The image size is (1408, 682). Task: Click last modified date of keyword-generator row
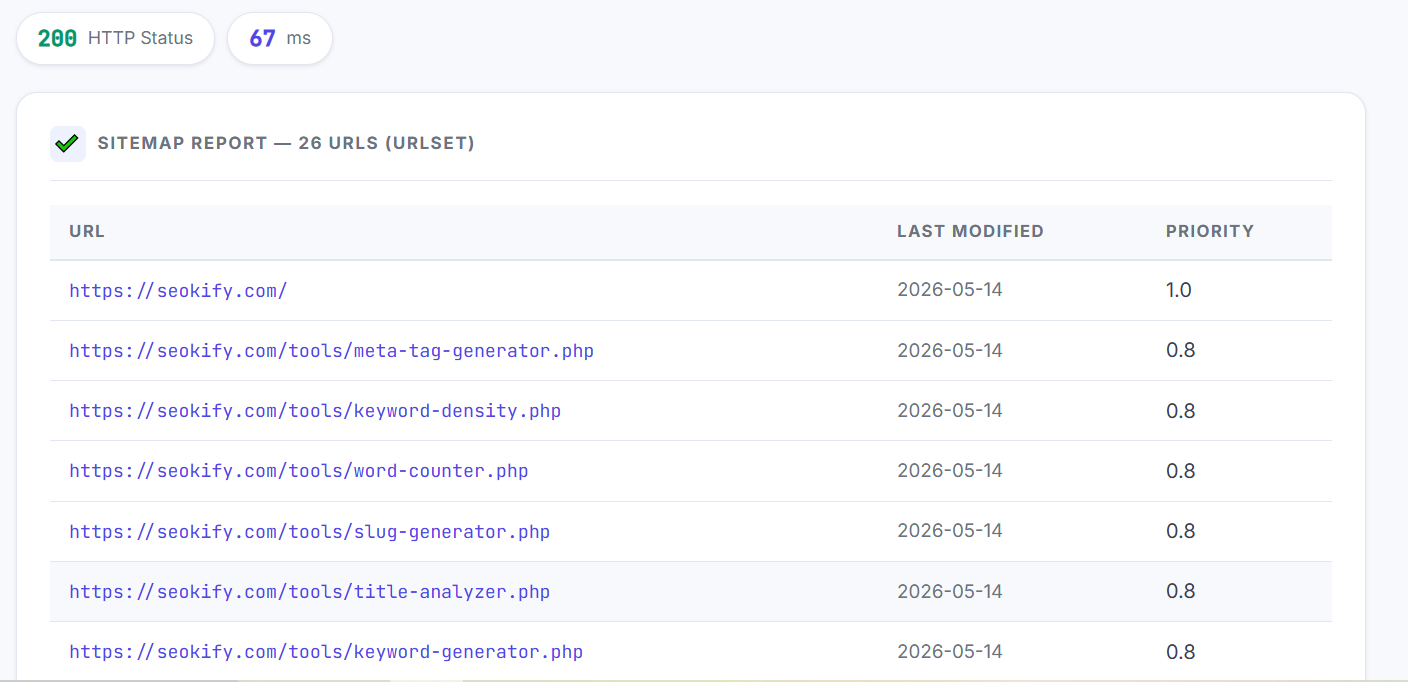950,652
